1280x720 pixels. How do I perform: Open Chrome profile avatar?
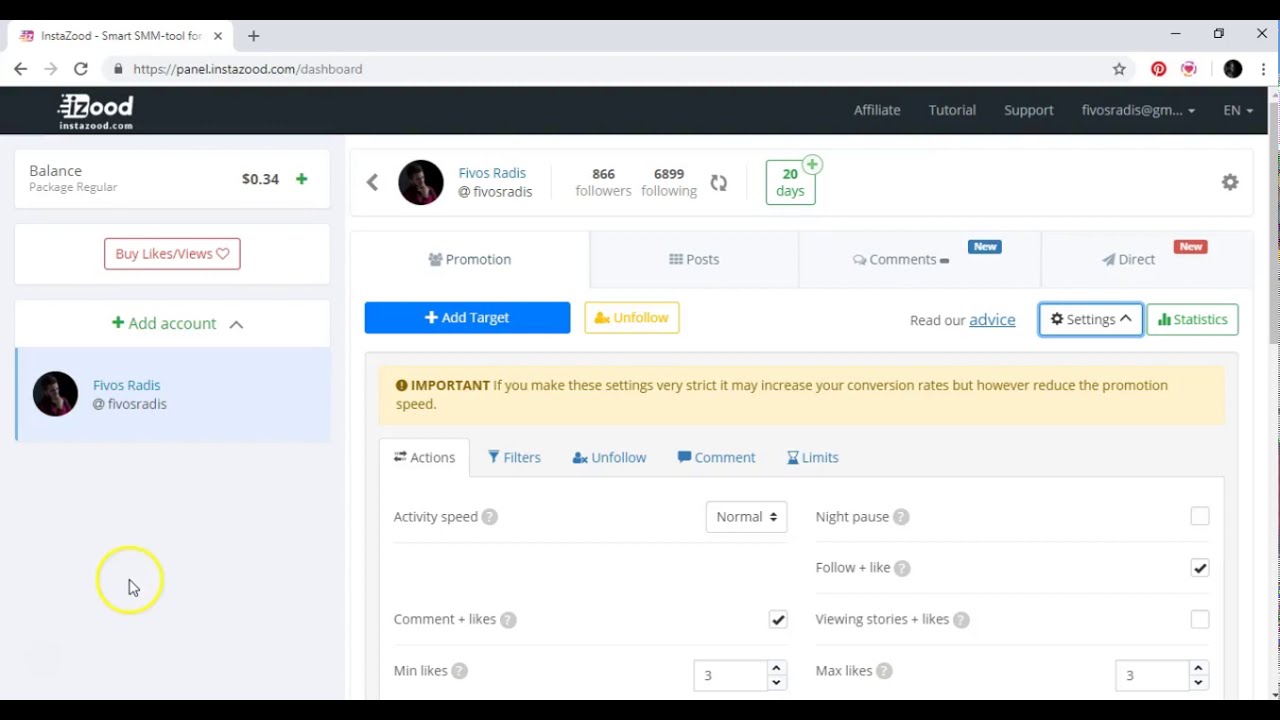click(1233, 69)
